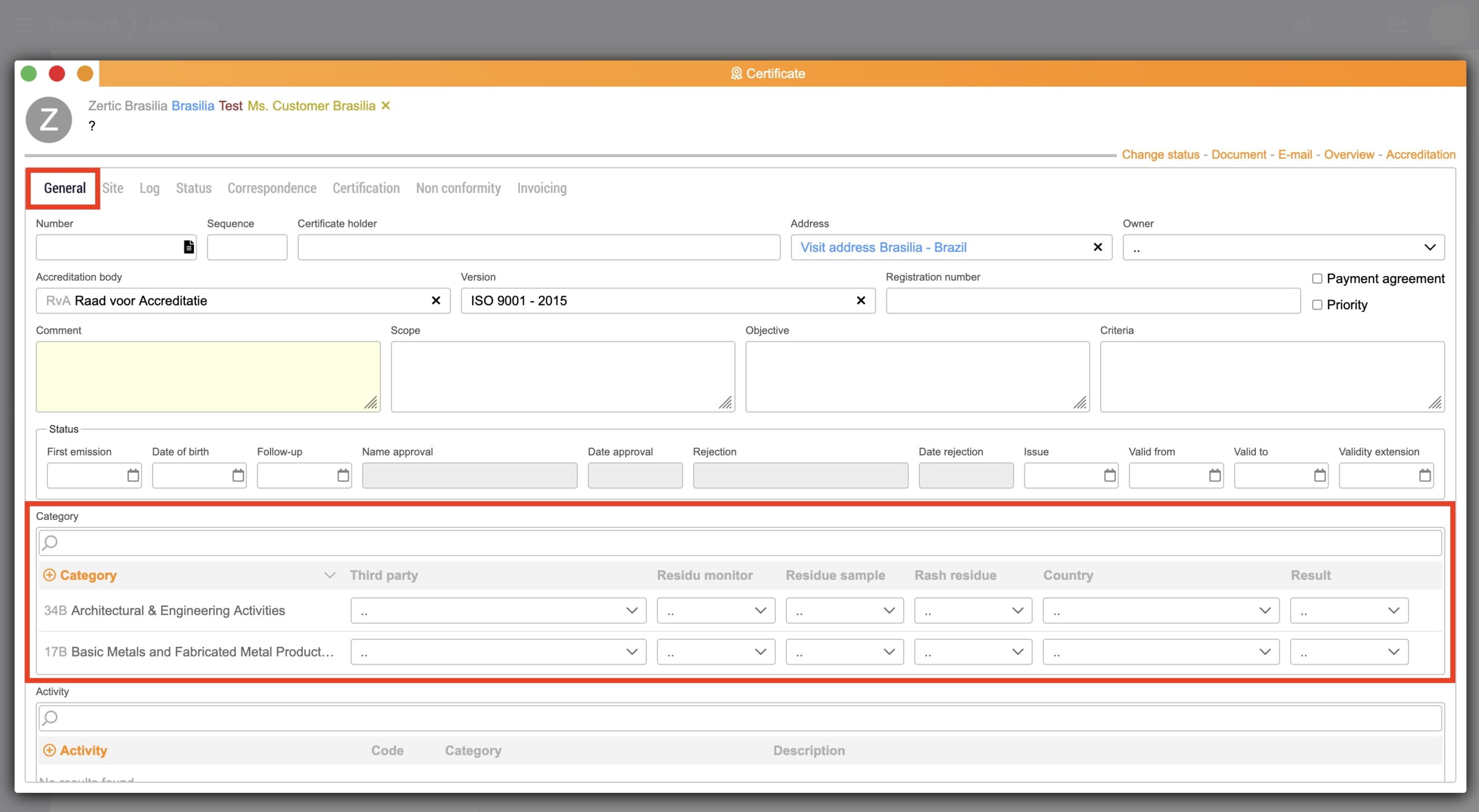1479x812 pixels.
Task: Open the Invoicing tab
Action: point(541,188)
